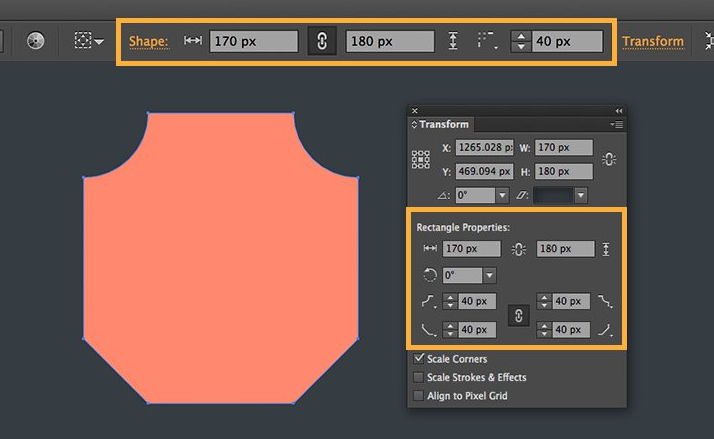This screenshot has width=714, height=439.
Task: Open the isolate selection dropdown icon
Action: tap(89, 41)
